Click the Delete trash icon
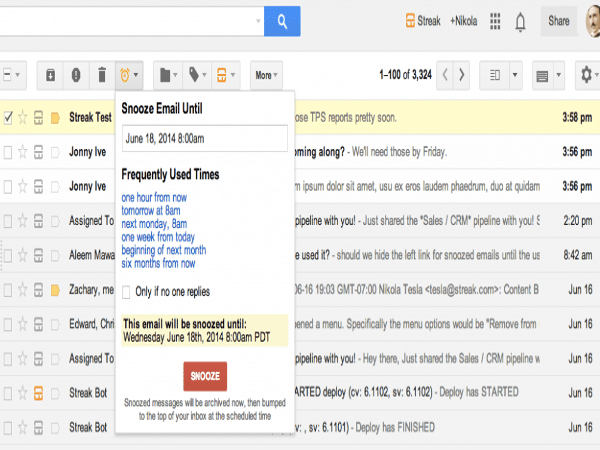The image size is (600, 450). pyautogui.click(x=102, y=75)
